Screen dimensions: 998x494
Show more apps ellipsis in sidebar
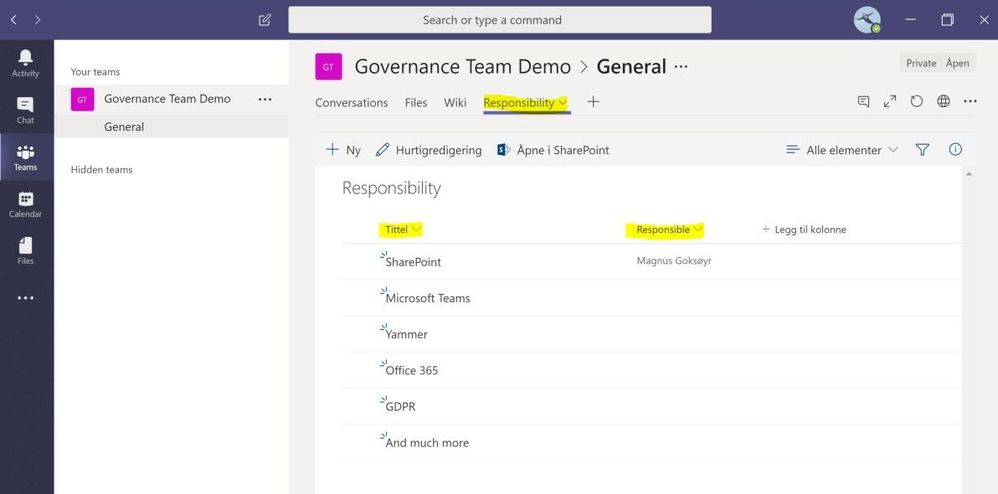[25, 298]
